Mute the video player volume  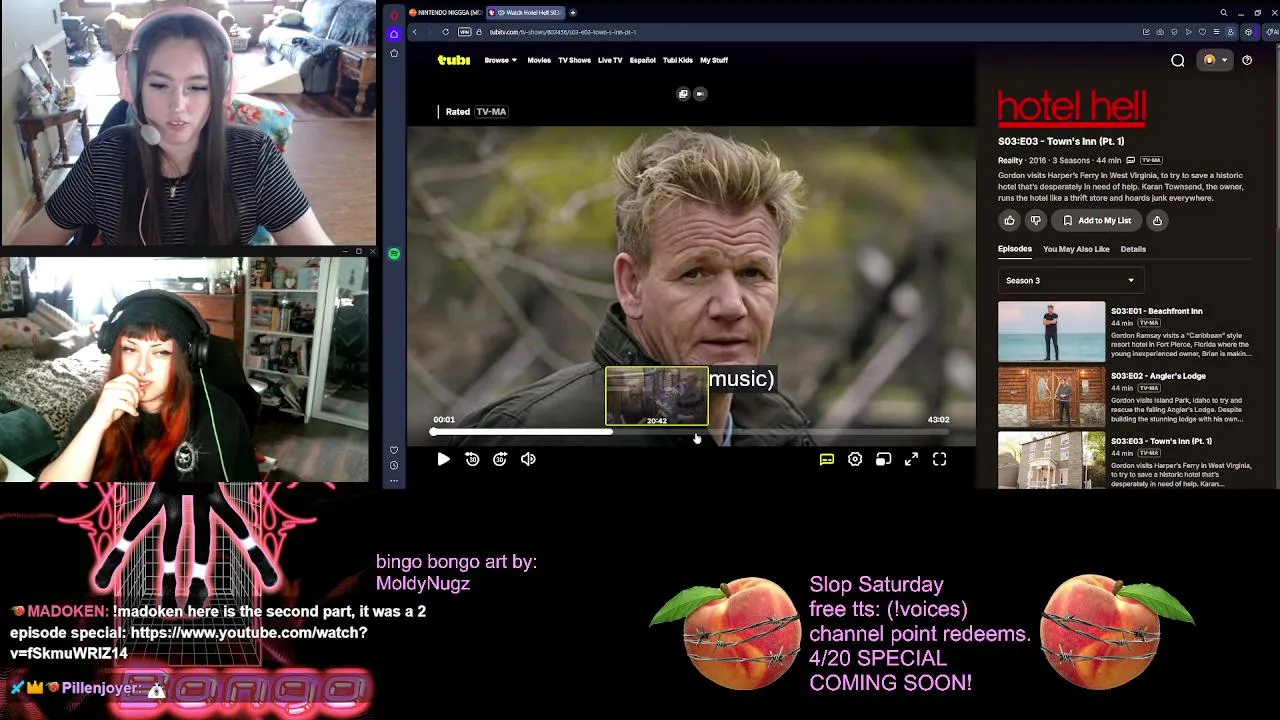[528, 459]
